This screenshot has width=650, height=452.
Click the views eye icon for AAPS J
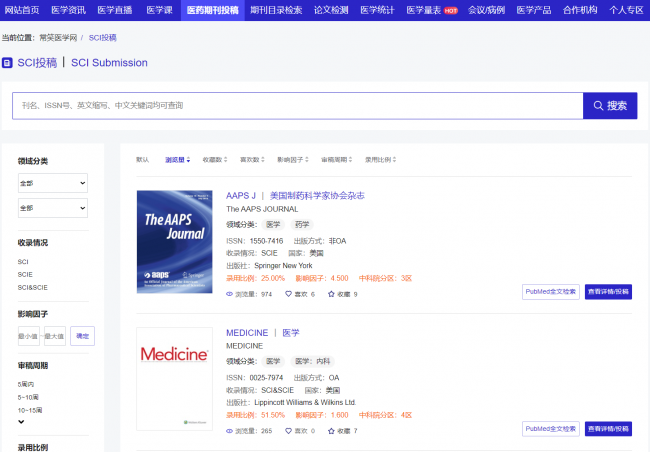click(229, 294)
